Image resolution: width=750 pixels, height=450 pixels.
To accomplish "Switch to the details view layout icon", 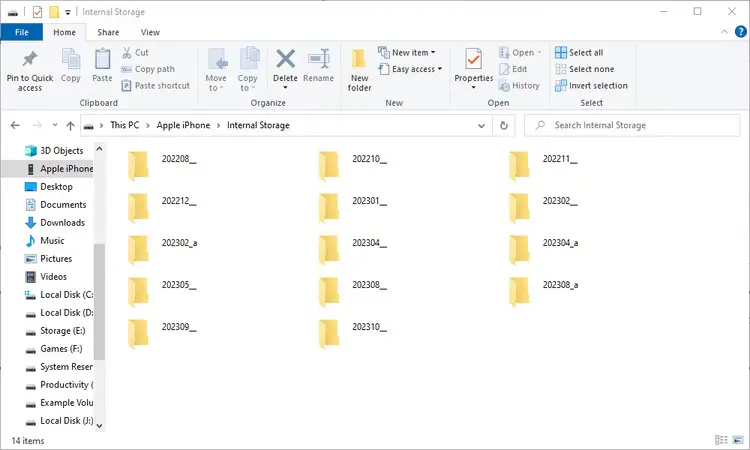I will tap(721, 439).
